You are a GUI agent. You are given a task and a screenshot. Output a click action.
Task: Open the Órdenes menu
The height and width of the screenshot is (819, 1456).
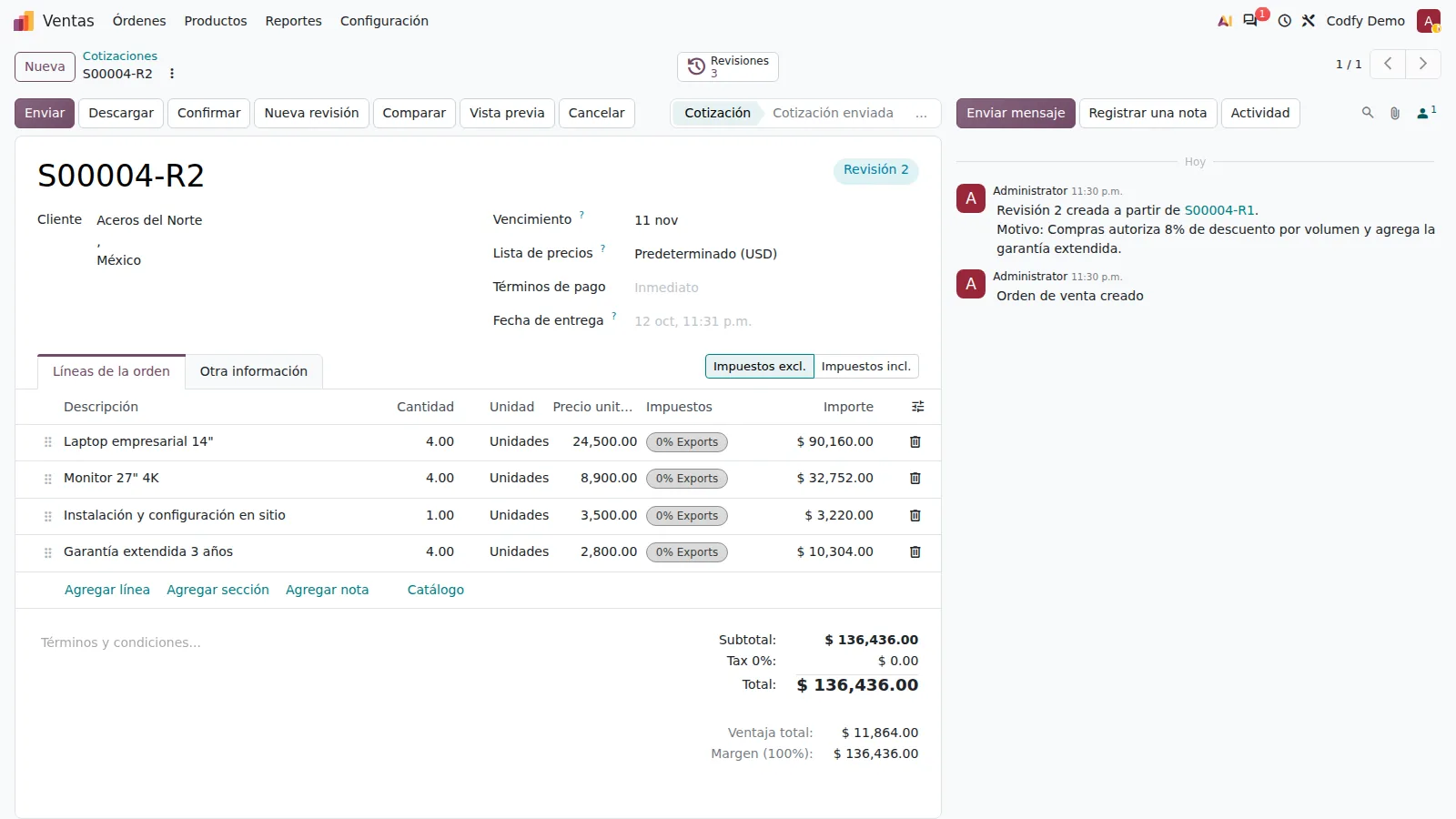tap(139, 21)
